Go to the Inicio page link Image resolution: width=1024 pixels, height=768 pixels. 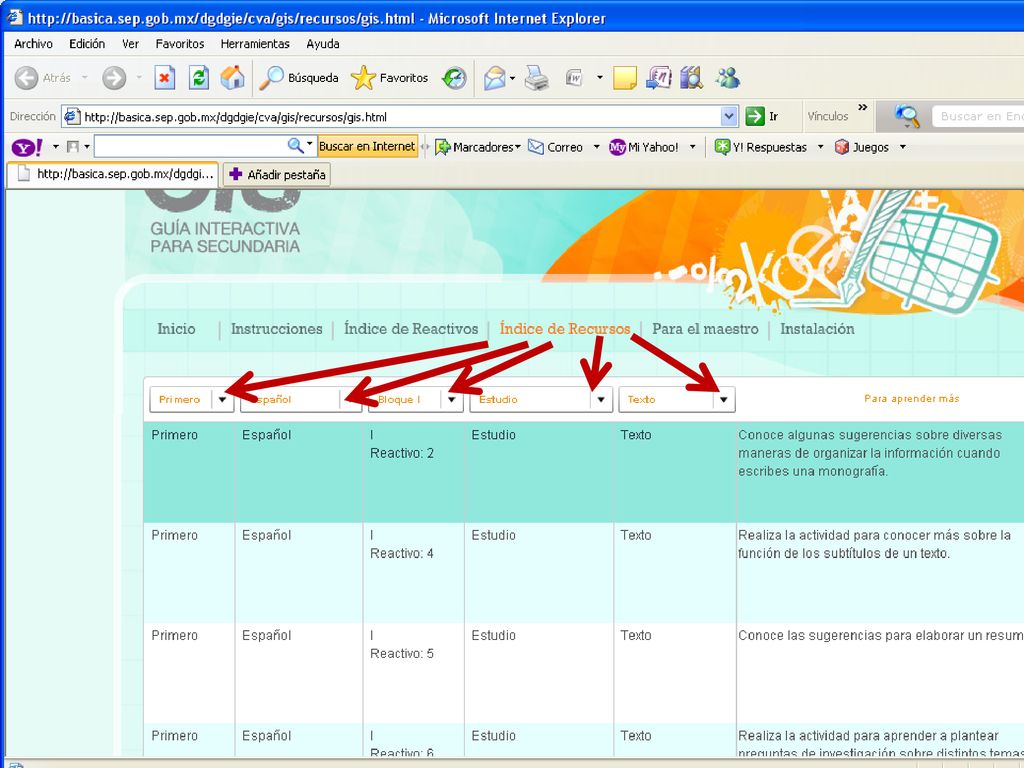click(x=176, y=328)
